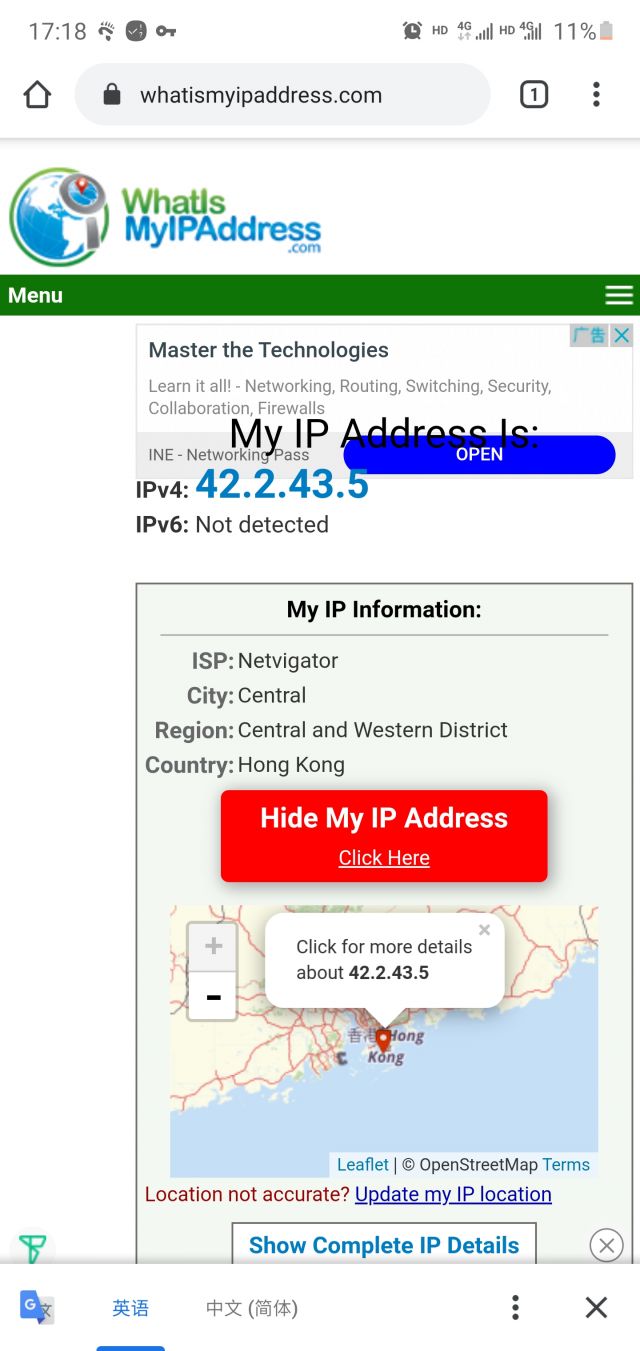Open the tab switcher showing one tab
The image size is (640, 1351).
tap(534, 95)
